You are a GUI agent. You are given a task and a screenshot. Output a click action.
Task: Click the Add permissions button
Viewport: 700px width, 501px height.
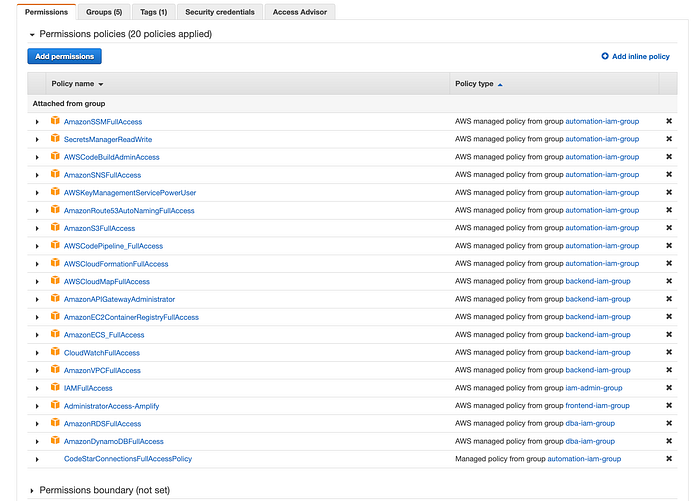(x=65, y=56)
